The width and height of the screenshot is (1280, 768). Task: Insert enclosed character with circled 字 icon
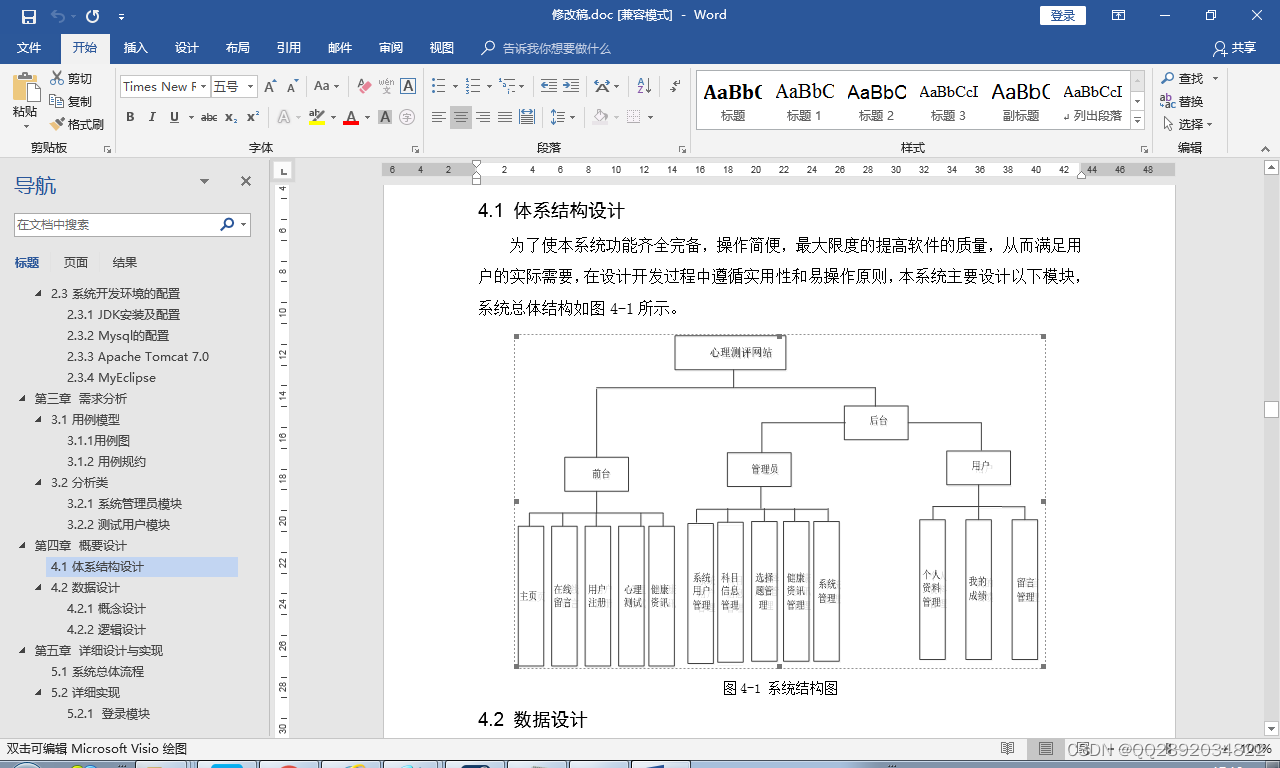tap(407, 117)
